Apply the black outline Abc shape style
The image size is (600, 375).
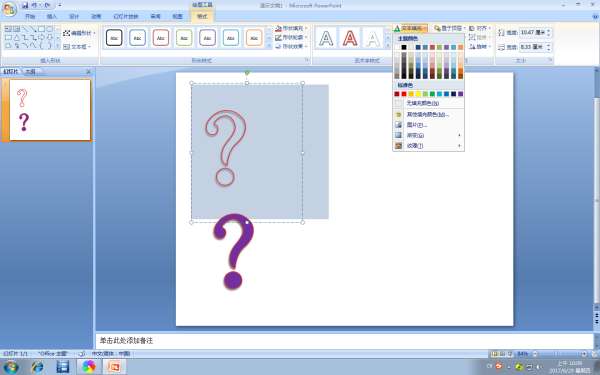click(114, 38)
